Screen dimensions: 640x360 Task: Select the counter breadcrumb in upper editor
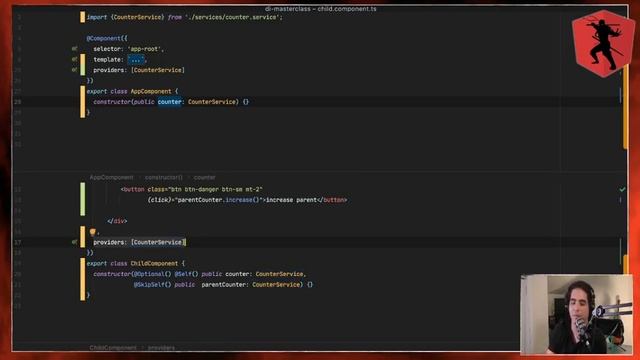(x=204, y=178)
